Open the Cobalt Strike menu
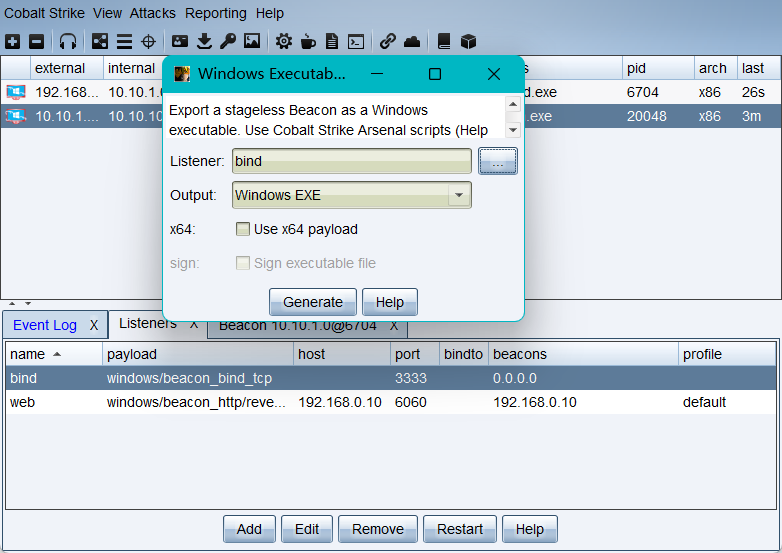The image size is (782, 553). (44, 13)
